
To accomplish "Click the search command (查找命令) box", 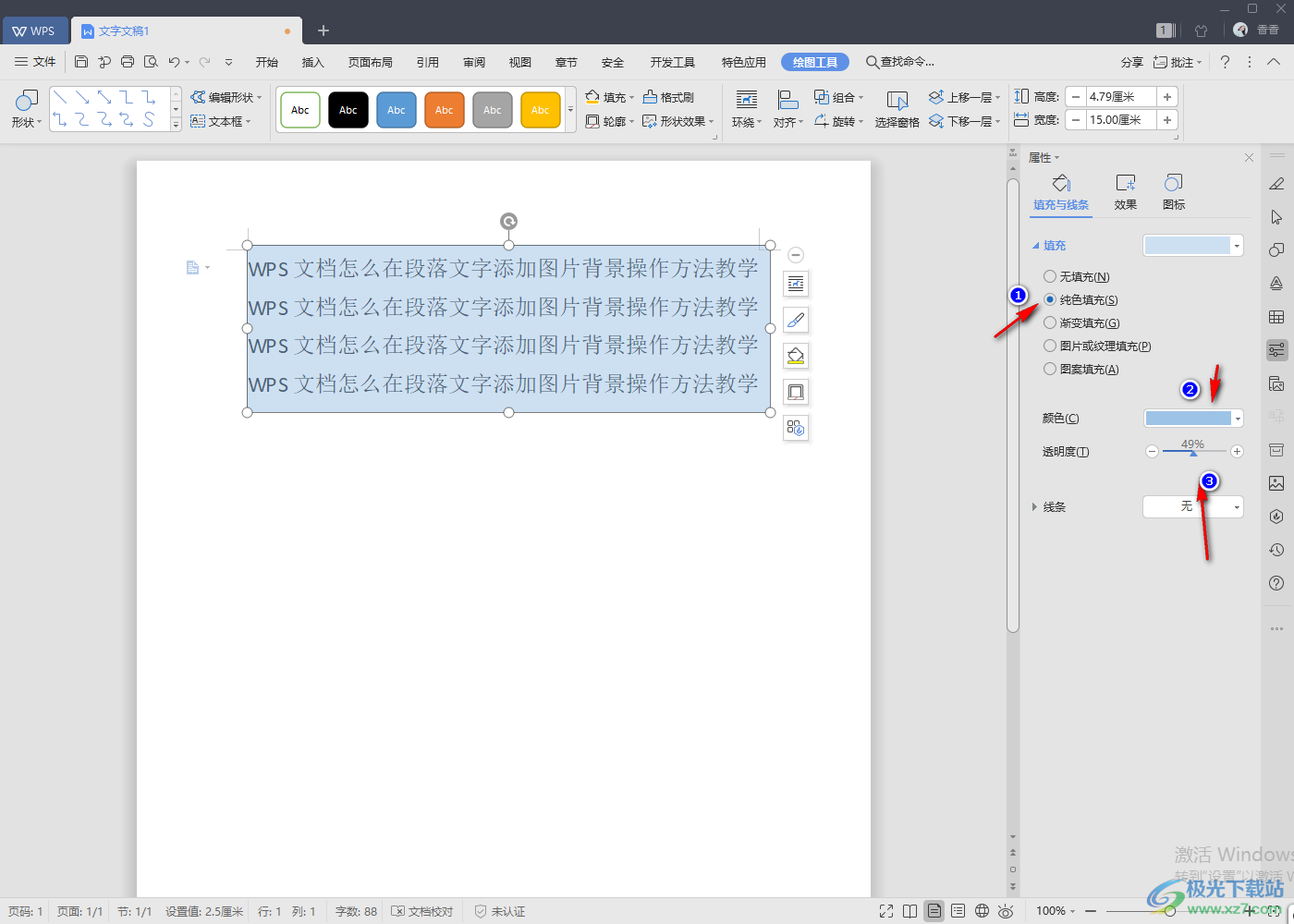I will 901,62.
